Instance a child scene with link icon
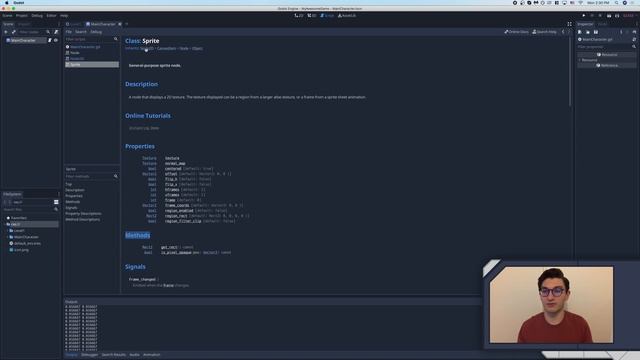The image size is (640, 360). coord(13,32)
